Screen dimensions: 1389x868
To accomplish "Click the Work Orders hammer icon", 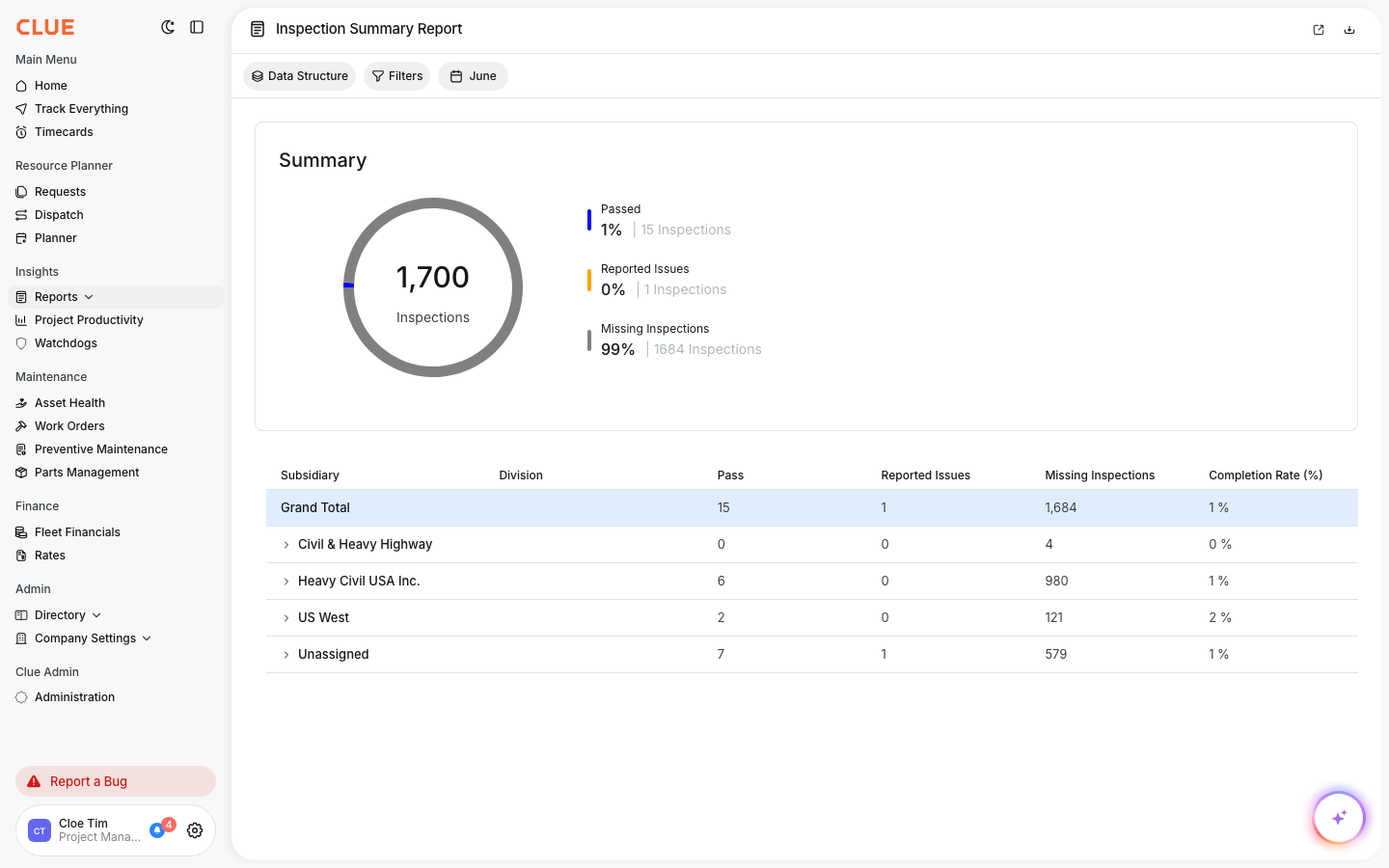I will (x=21, y=426).
